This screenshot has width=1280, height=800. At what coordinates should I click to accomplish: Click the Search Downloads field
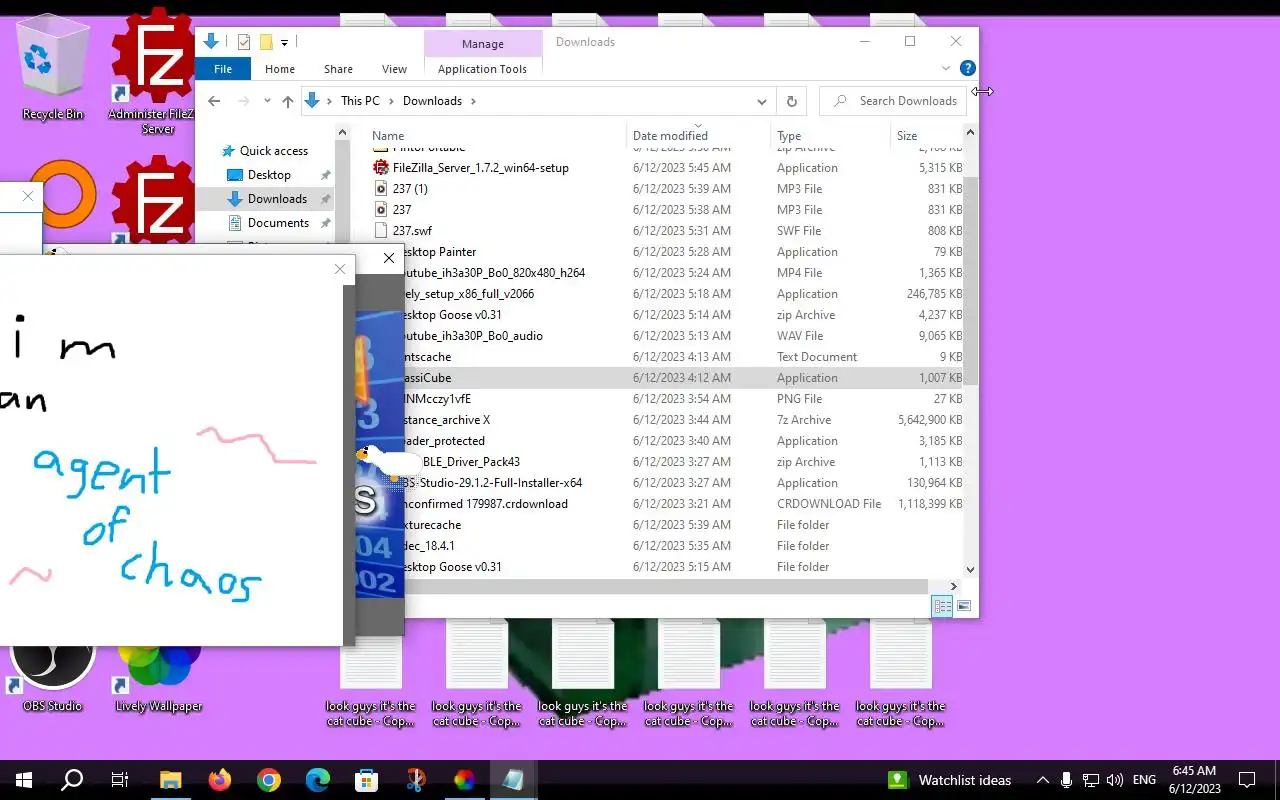pos(893,101)
